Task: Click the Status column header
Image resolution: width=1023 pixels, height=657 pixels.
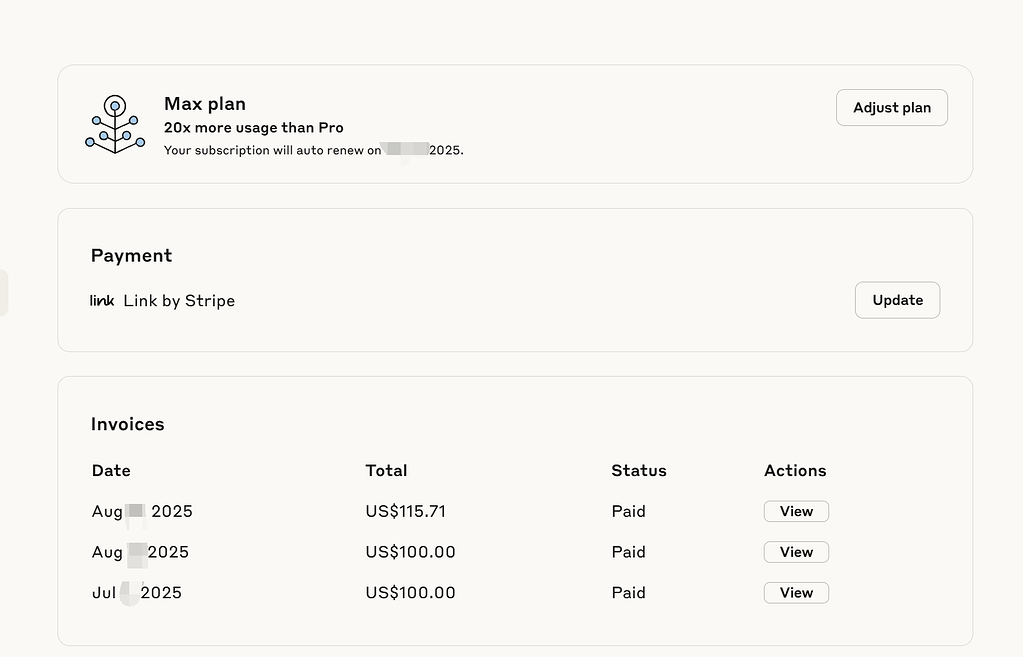Action: (x=639, y=470)
